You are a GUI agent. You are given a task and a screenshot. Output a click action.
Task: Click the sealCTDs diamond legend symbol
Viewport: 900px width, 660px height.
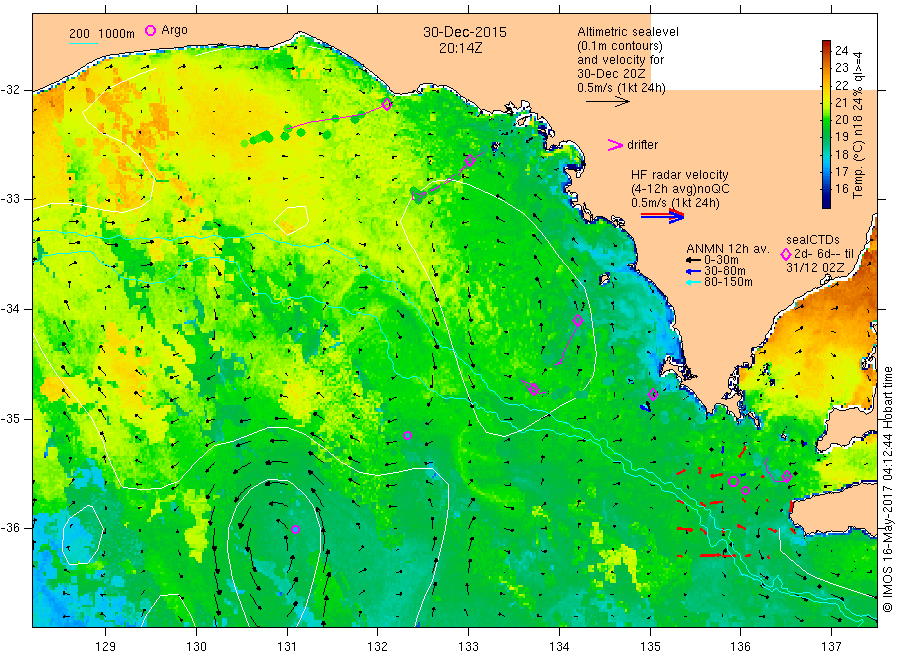(x=786, y=254)
